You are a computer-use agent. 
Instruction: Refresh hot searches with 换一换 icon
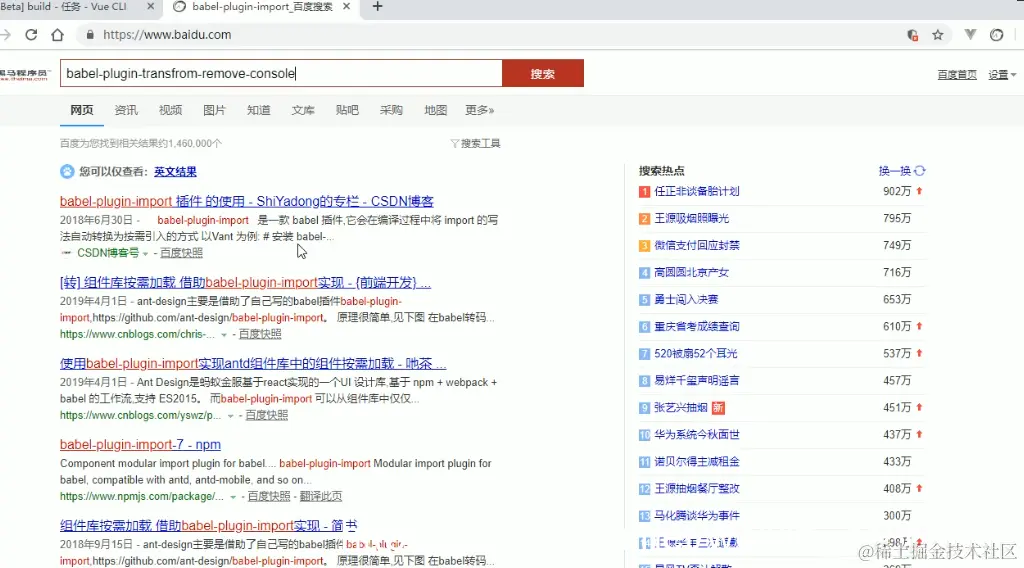(x=920, y=171)
